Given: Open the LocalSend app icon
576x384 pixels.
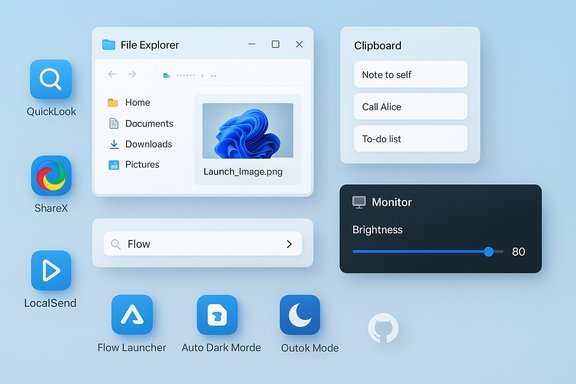Looking at the screenshot, I should [51, 270].
